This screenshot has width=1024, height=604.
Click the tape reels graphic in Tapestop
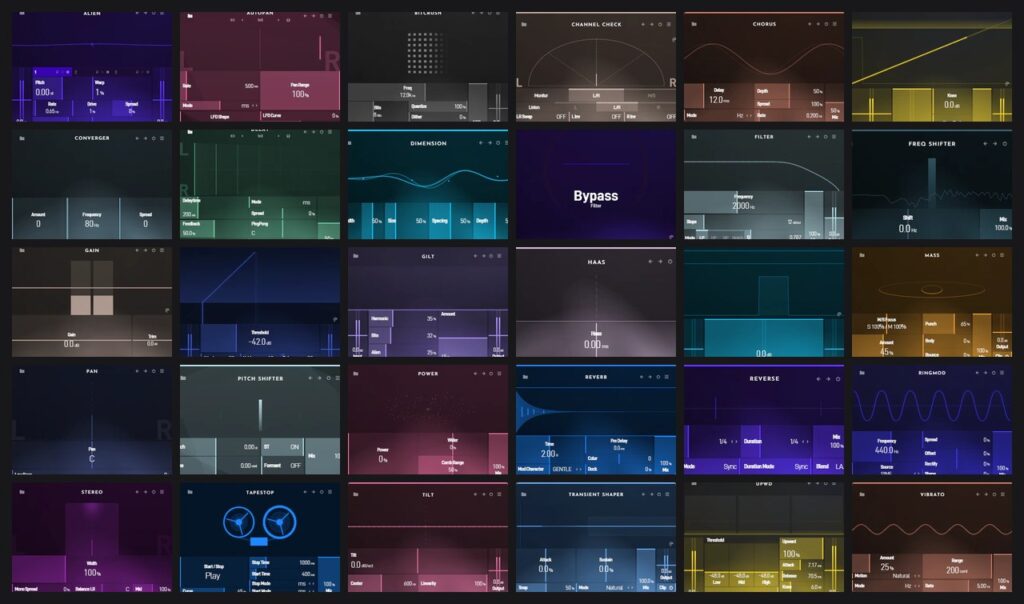(x=260, y=525)
